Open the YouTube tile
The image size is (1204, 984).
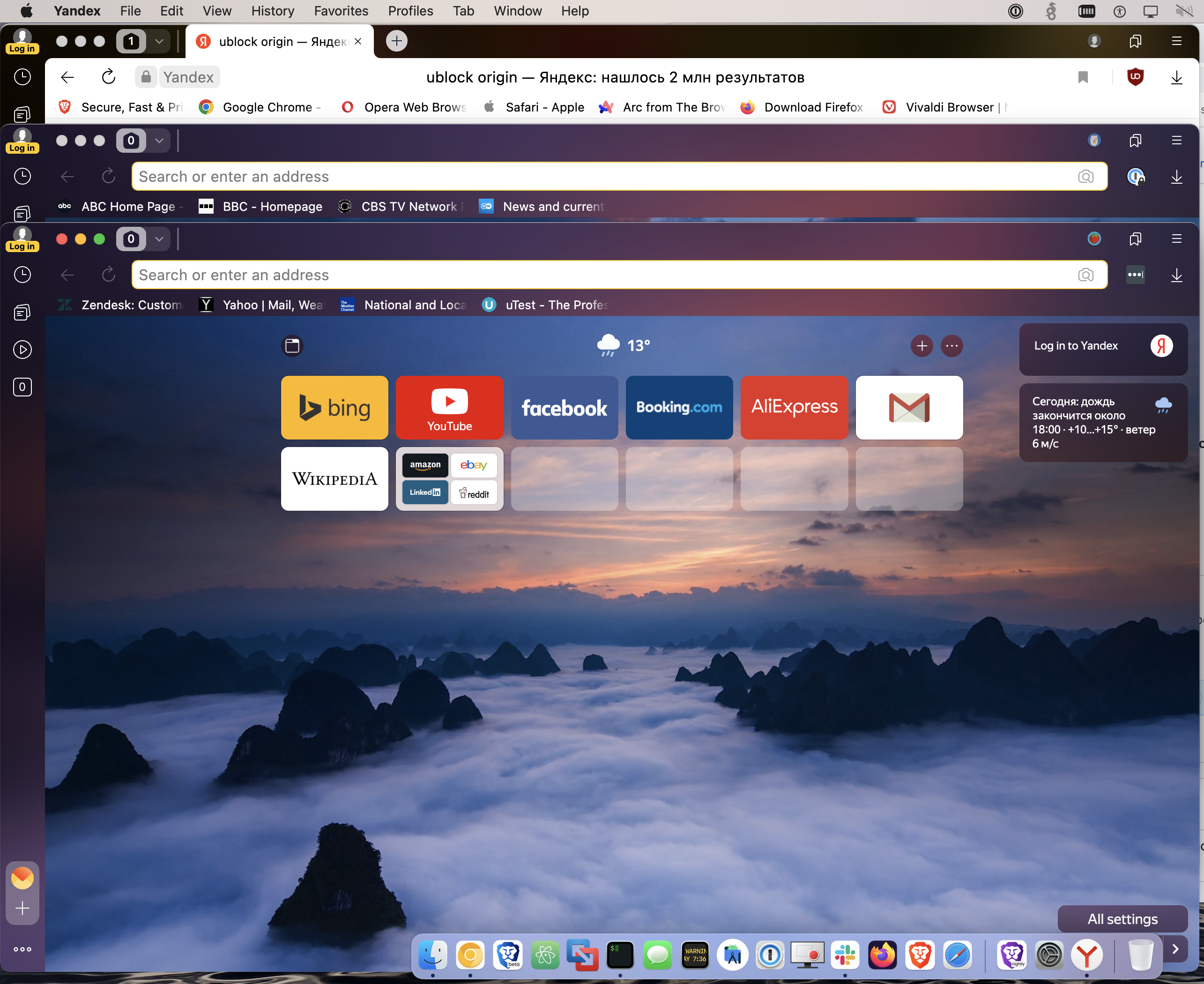point(449,408)
